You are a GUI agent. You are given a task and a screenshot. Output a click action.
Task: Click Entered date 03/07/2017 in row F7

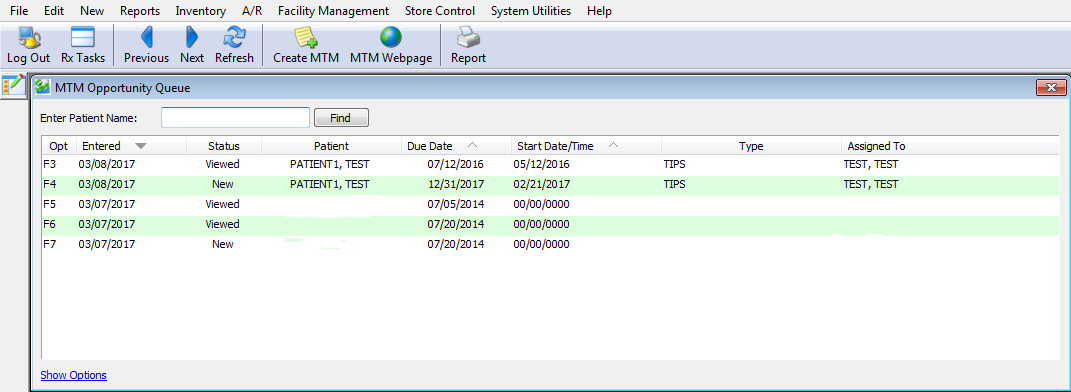coord(107,244)
